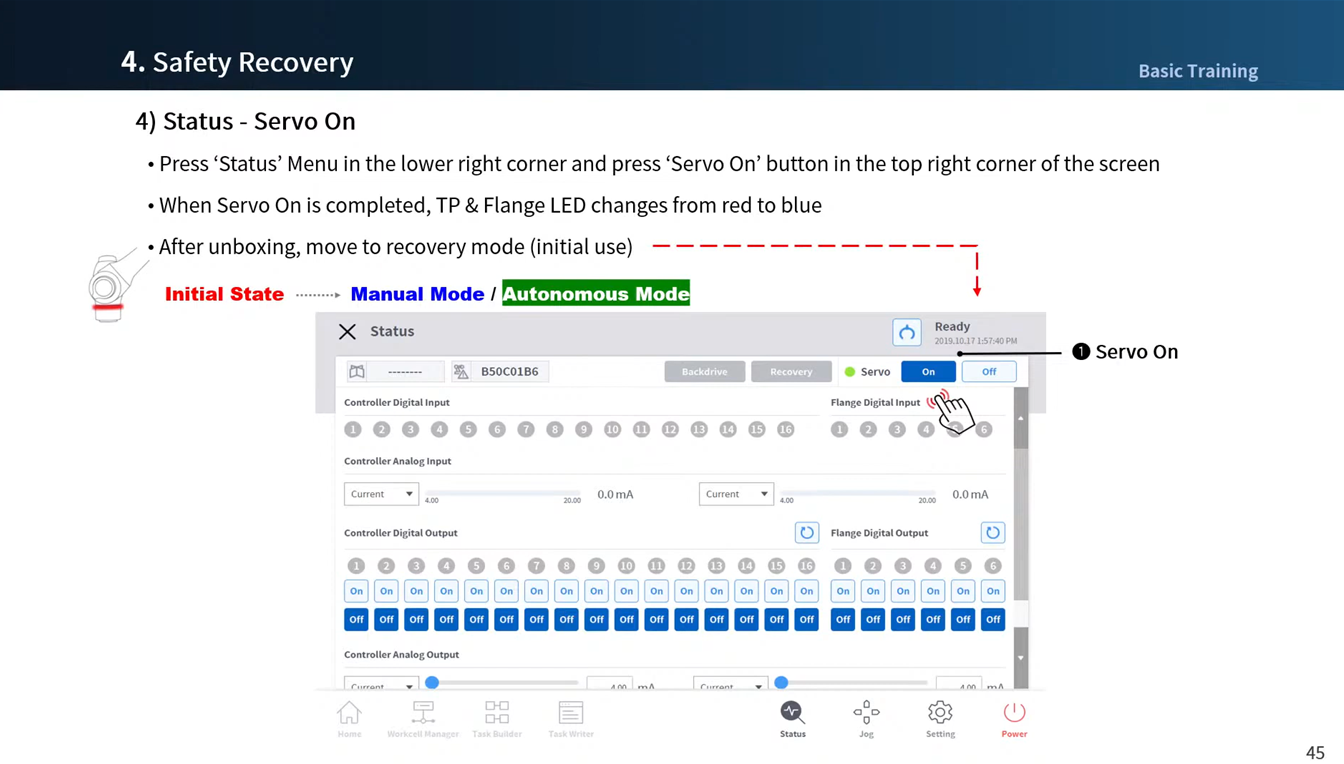Open the Setting gear icon

(940, 718)
